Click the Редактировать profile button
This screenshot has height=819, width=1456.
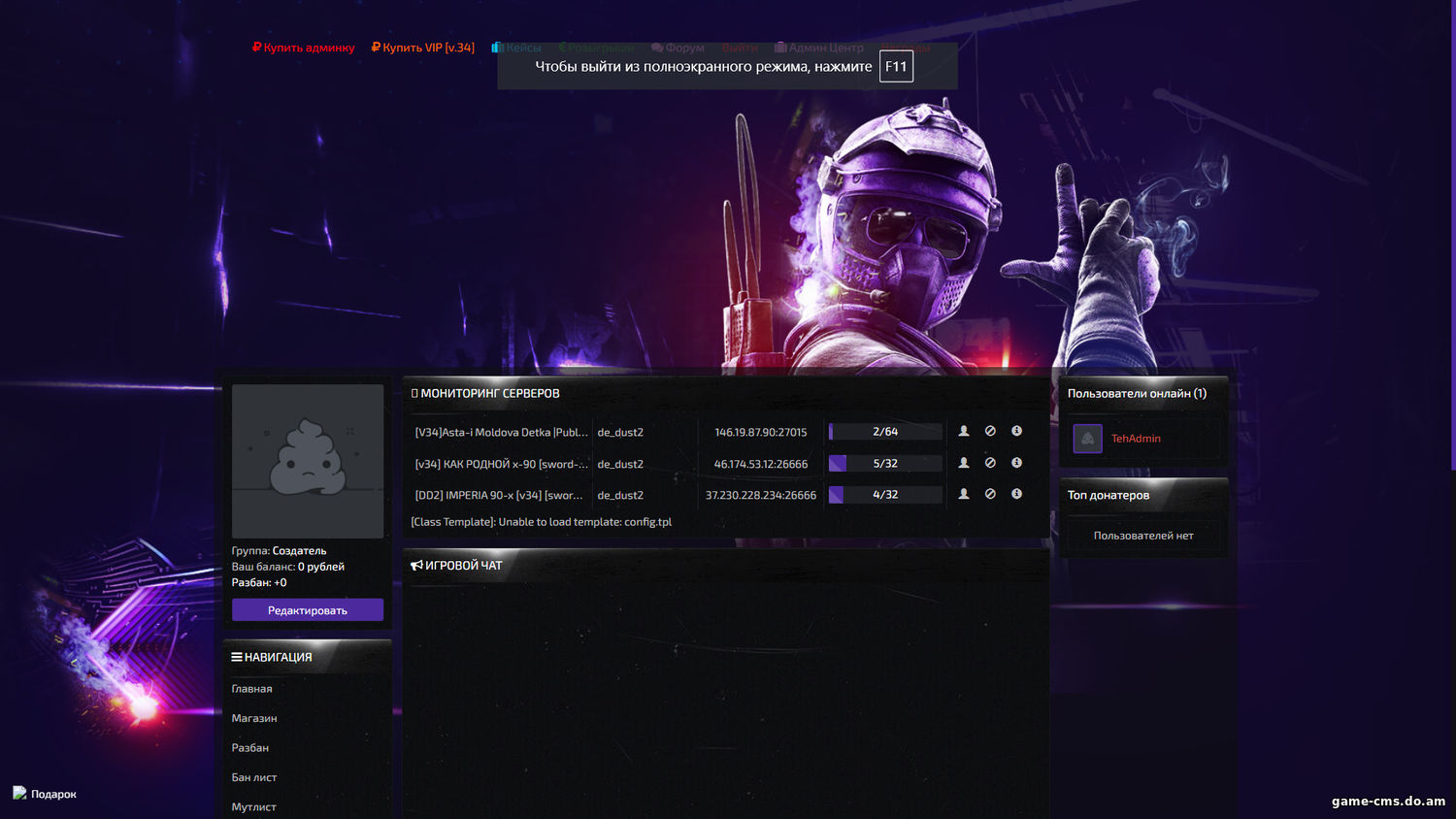click(x=308, y=609)
